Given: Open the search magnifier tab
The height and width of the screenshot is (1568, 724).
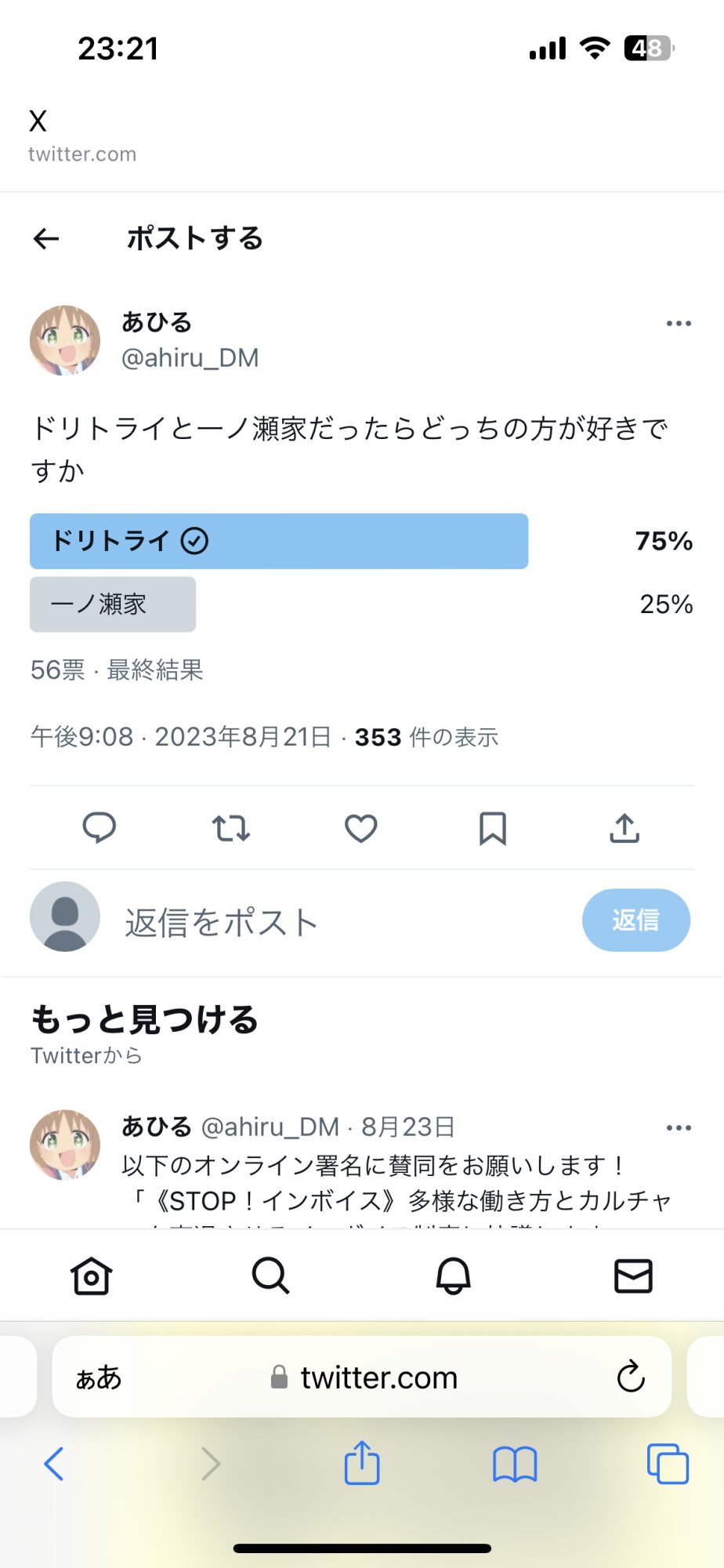Looking at the screenshot, I should [x=271, y=1276].
